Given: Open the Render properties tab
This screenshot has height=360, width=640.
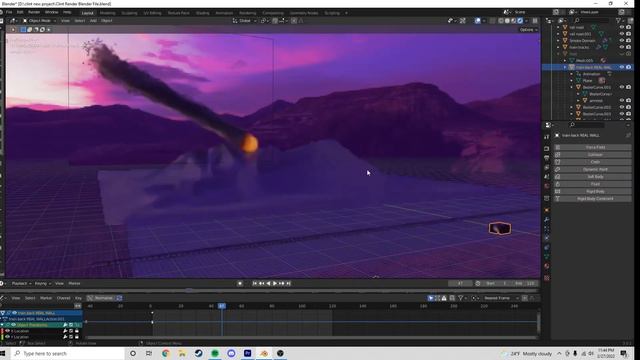Looking at the screenshot, I should click(x=547, y=149).
